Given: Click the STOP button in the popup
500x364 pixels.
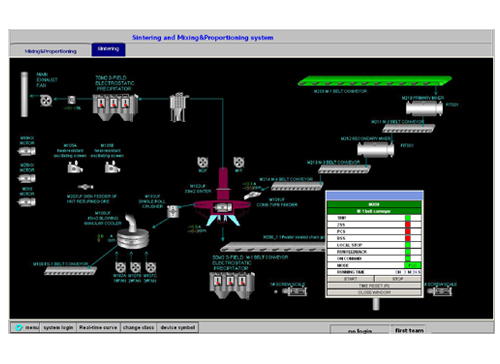Looking at the screenshot, I should click(x=398, y=279).
